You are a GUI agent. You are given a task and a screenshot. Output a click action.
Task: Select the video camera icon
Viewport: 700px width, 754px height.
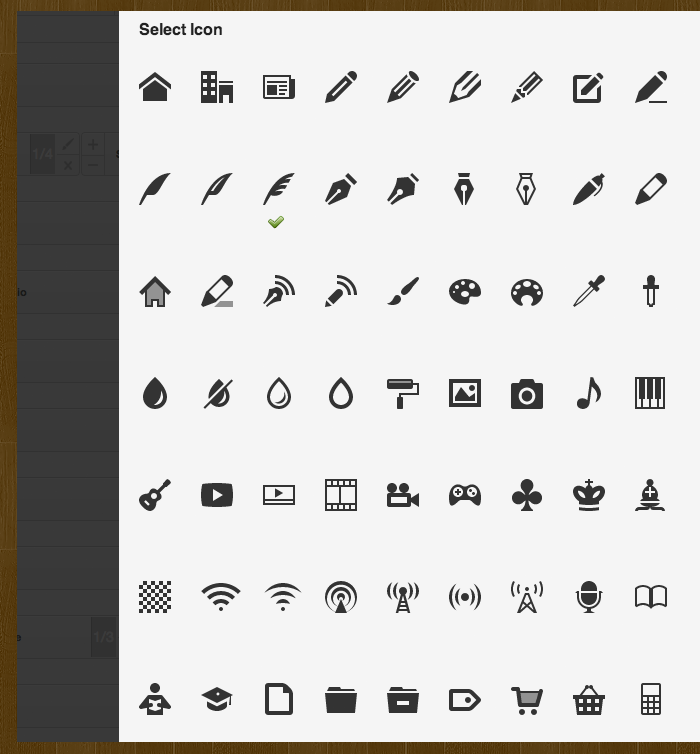(403, 495)
